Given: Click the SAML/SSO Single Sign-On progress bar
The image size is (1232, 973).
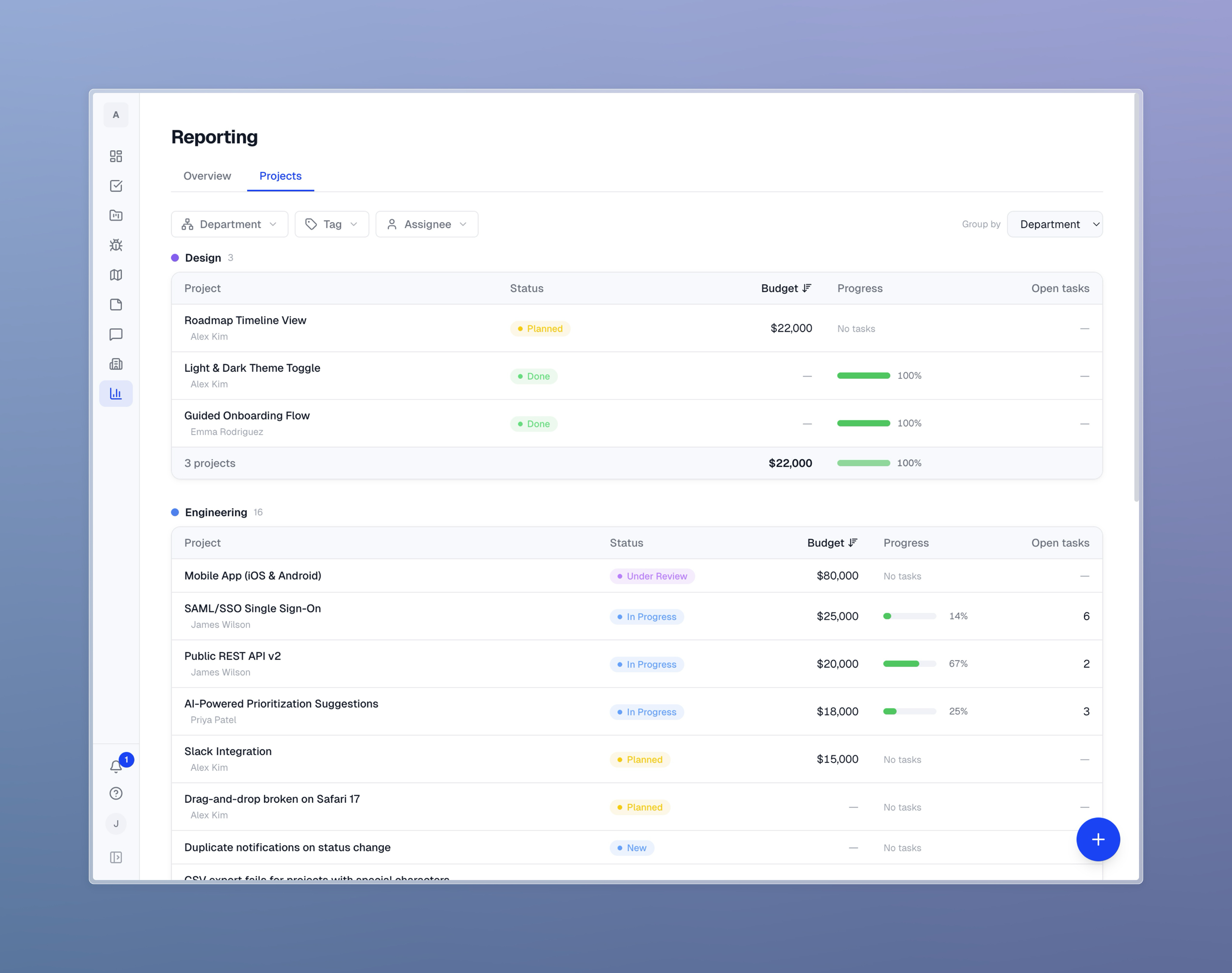Looking at the screenshot, I should click(909, 616).
